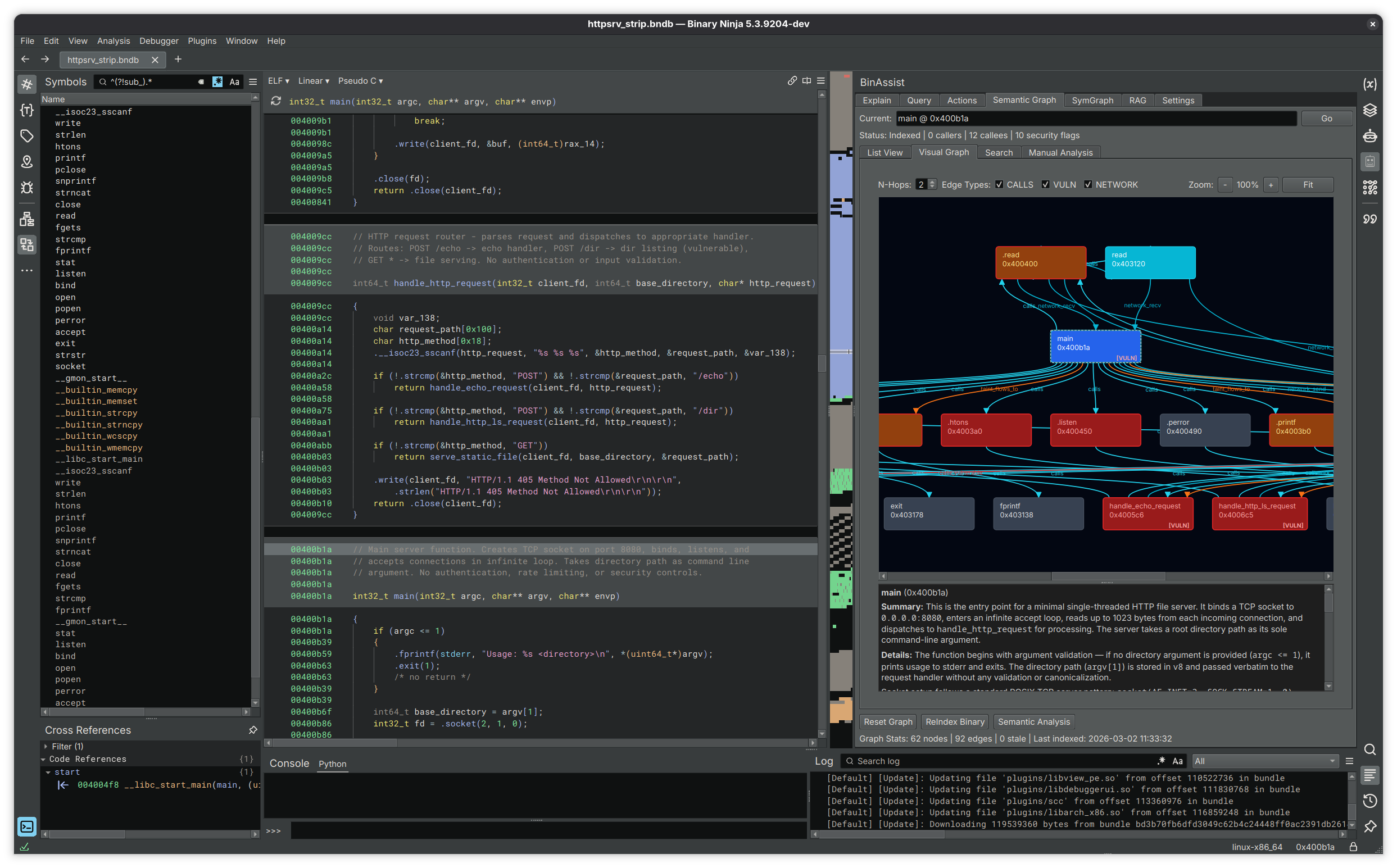This screenshot has width=1397, height=868.
Task: Enable the CALLS edge type checkbox
Action: point(1000,184)
